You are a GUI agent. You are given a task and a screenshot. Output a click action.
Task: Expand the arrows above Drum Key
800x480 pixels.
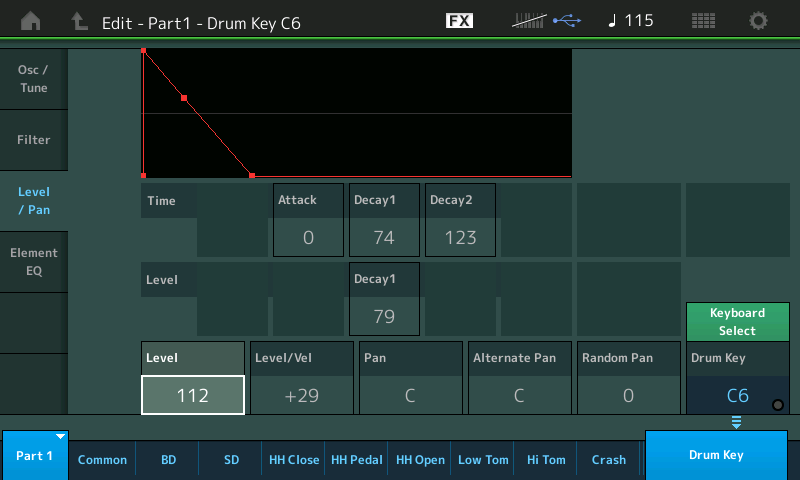(x=737, y=423)
